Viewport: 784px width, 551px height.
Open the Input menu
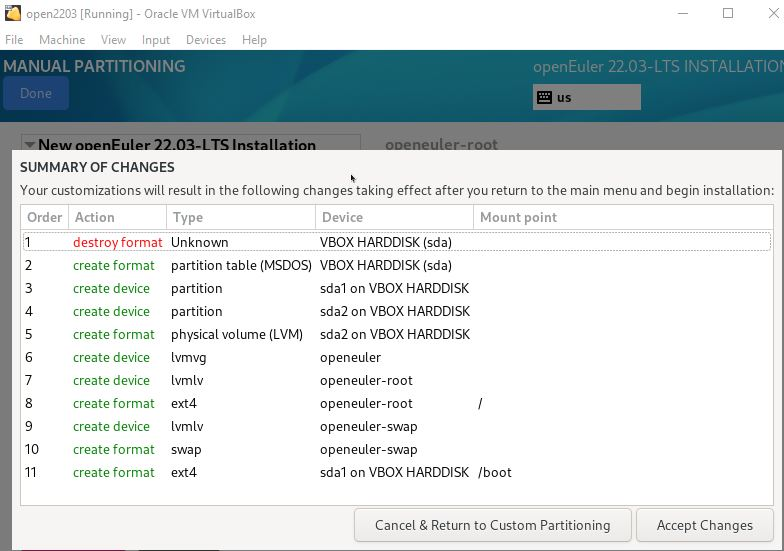[156, 40]
